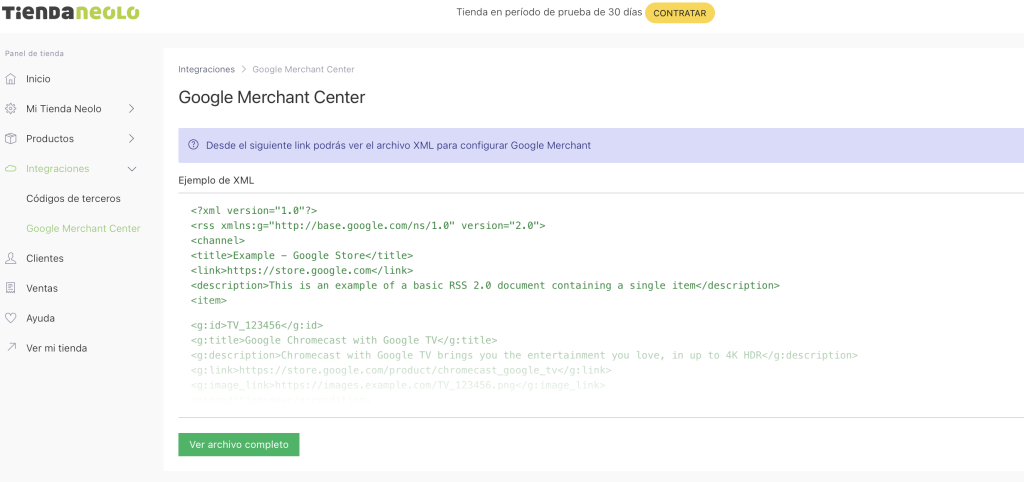This screenshot has width=1024, height=482.
Task: Click the Productos box icon
Action: (10, 138)
